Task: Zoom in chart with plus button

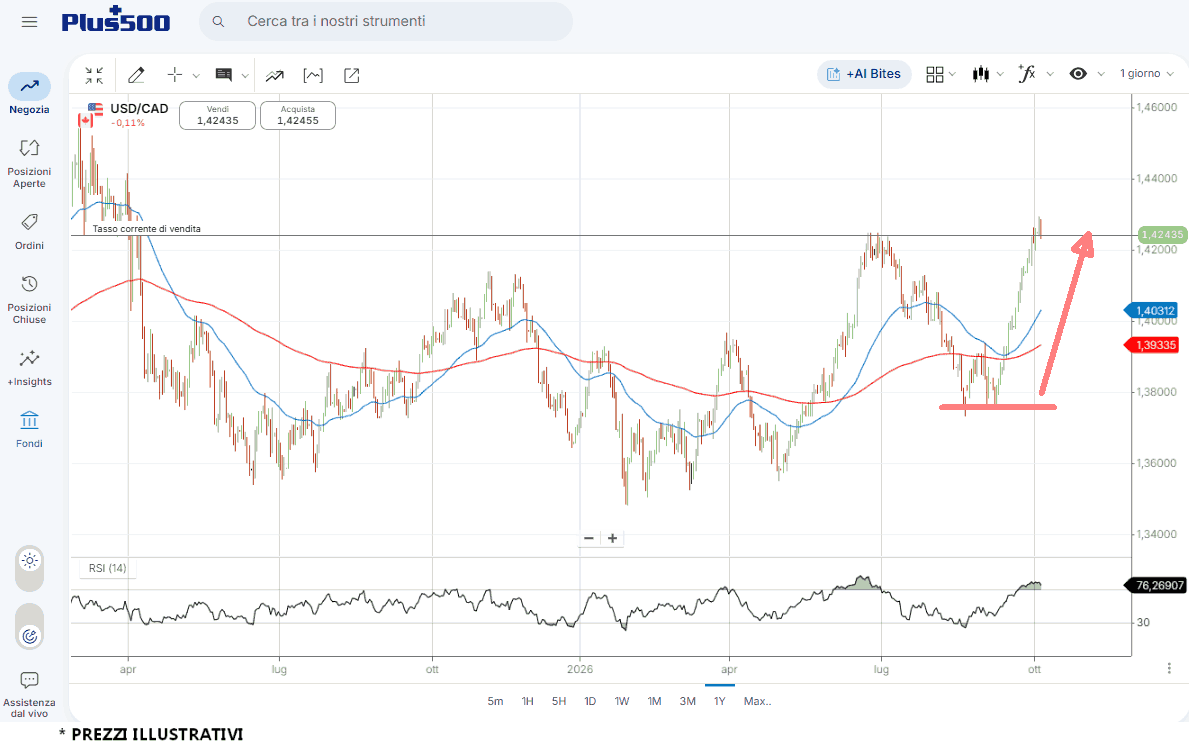Action: pyautogui.click(x=613, y=538)
